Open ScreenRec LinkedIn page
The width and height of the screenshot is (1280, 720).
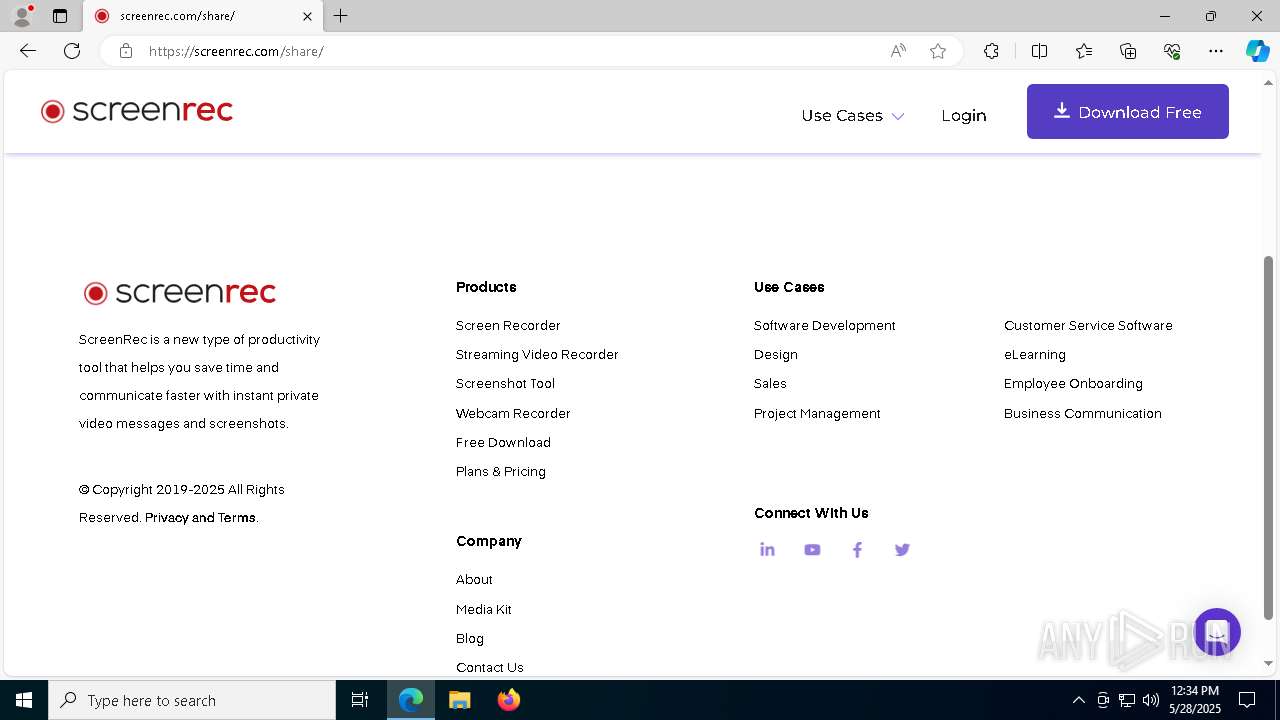pos(767,550)
